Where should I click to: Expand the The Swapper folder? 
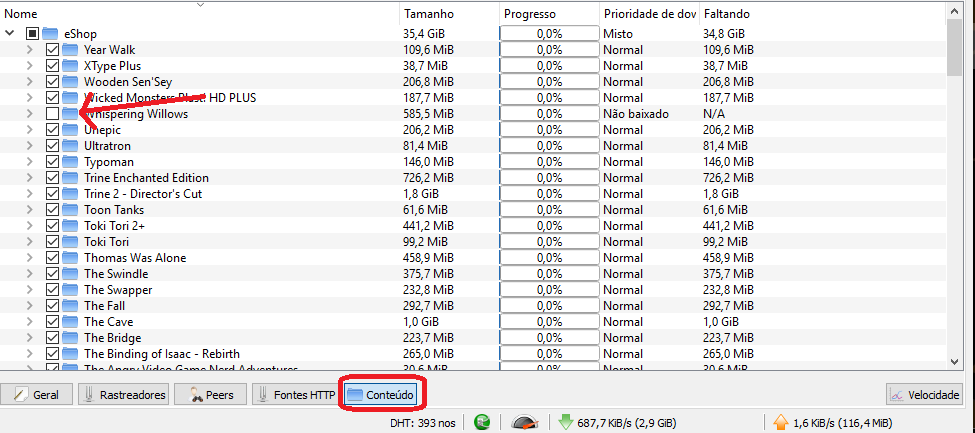coord(29,290)
